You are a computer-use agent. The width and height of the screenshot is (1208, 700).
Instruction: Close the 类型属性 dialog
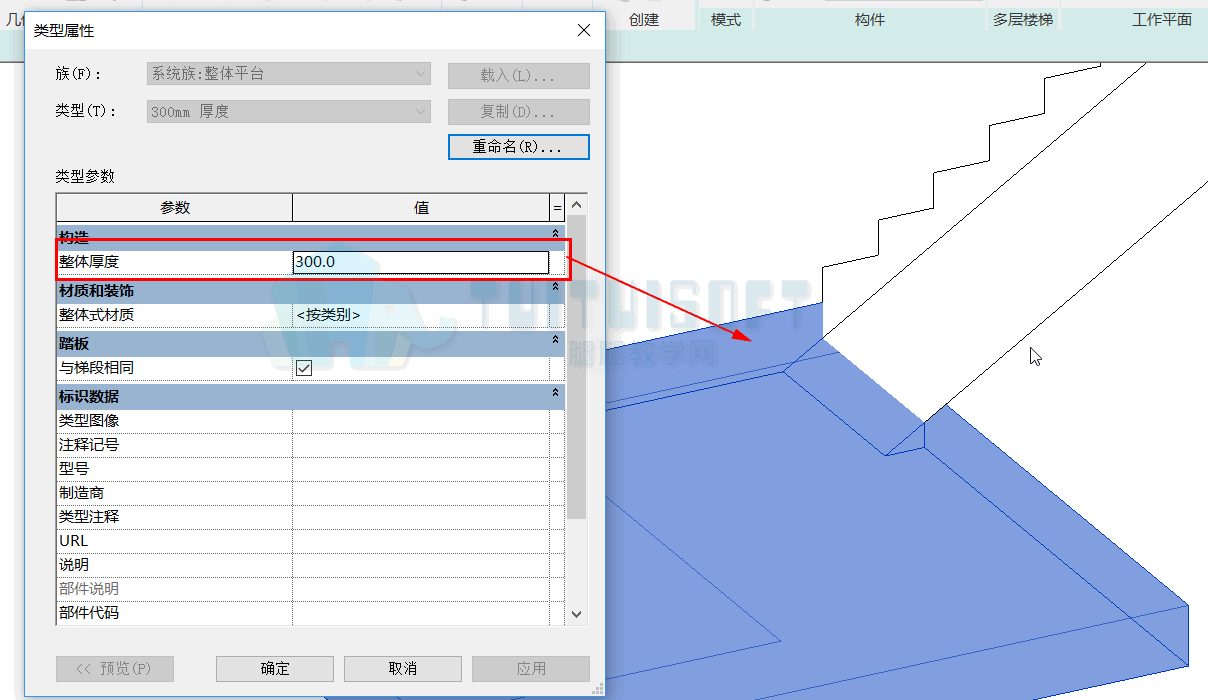point(584,31)
